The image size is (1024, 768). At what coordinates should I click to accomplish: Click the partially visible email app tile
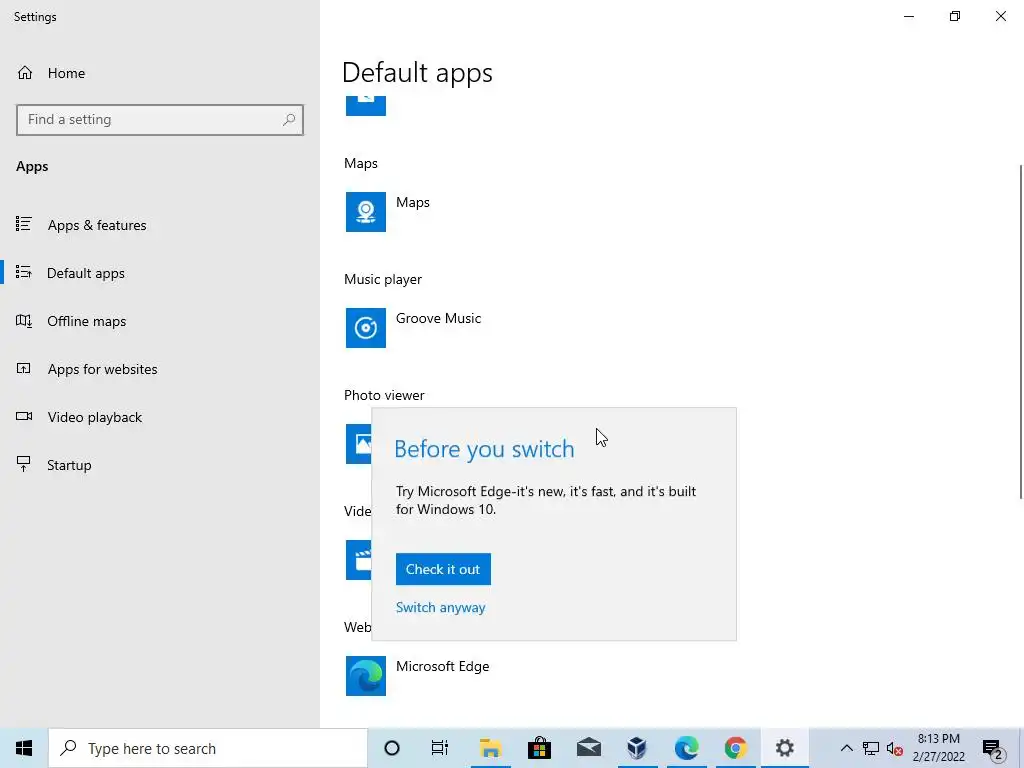point(366,105)
